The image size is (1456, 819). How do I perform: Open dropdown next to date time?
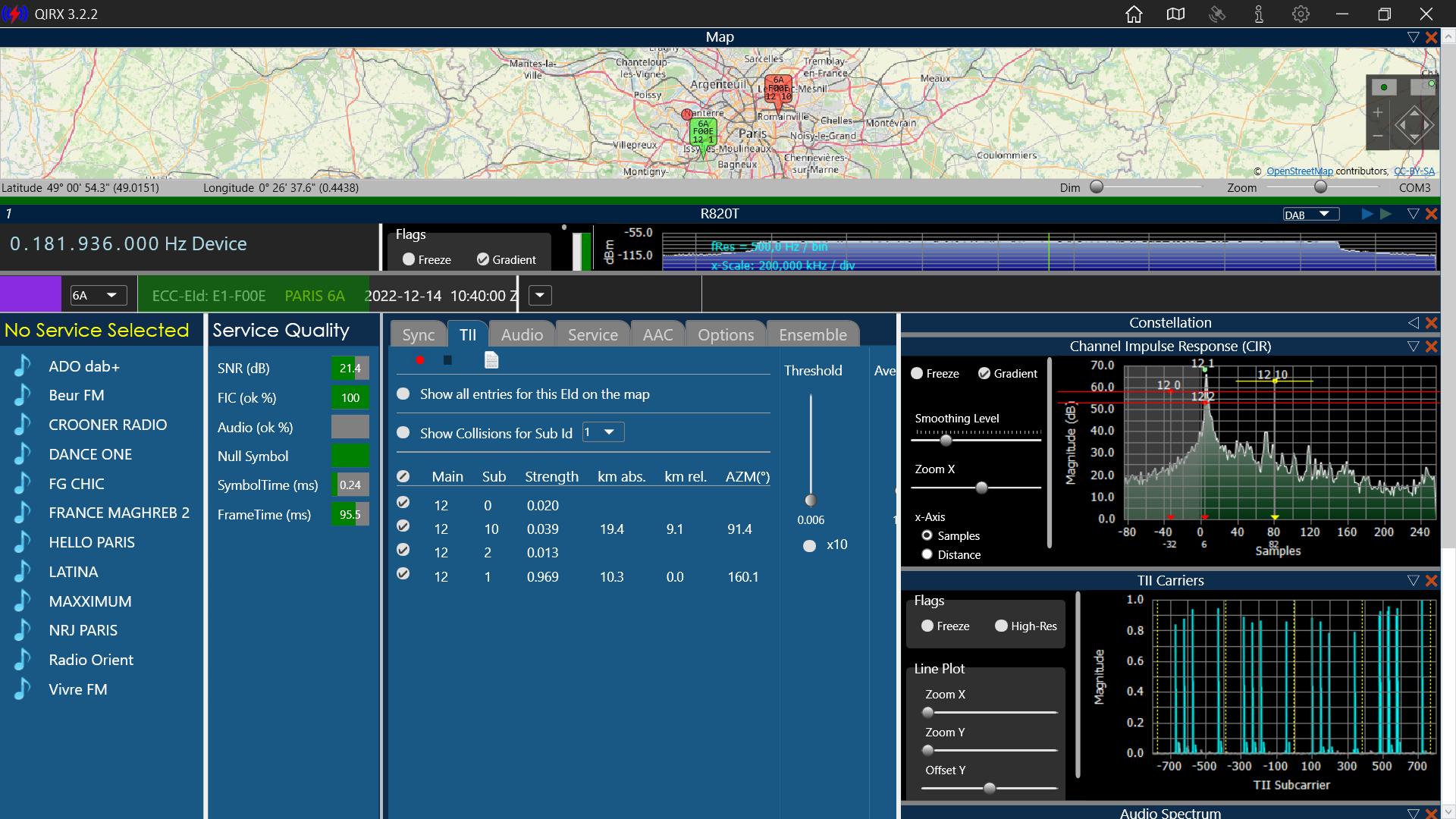click(540, 296)
